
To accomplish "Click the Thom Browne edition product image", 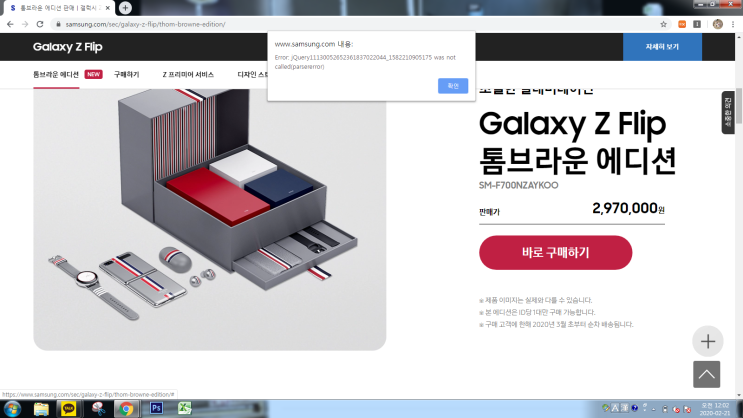I will click(x=209, y=219).
